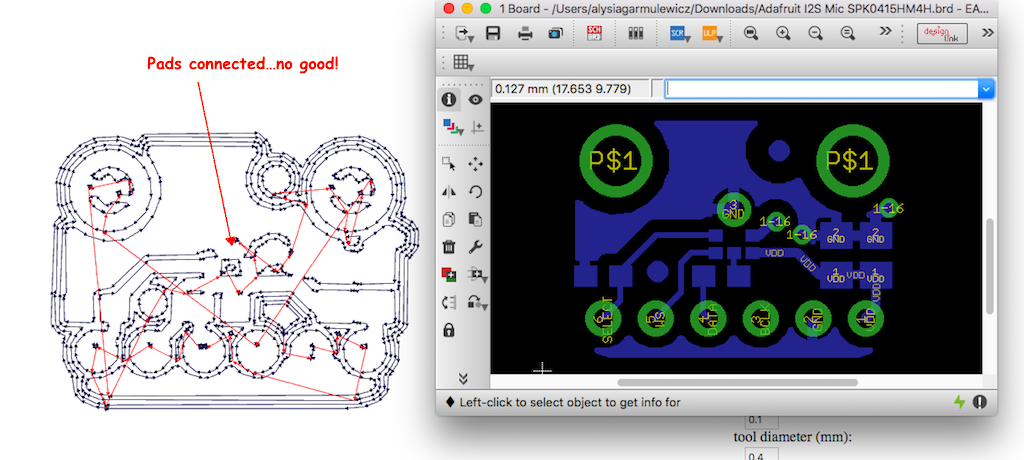Select the Mirror tool
This screenshot has width=1024, height=460.
(449, 191)
